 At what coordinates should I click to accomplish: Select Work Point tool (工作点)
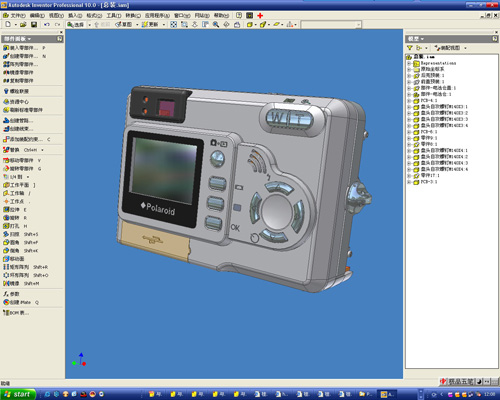pyautogui.click(x=17, y=201)
